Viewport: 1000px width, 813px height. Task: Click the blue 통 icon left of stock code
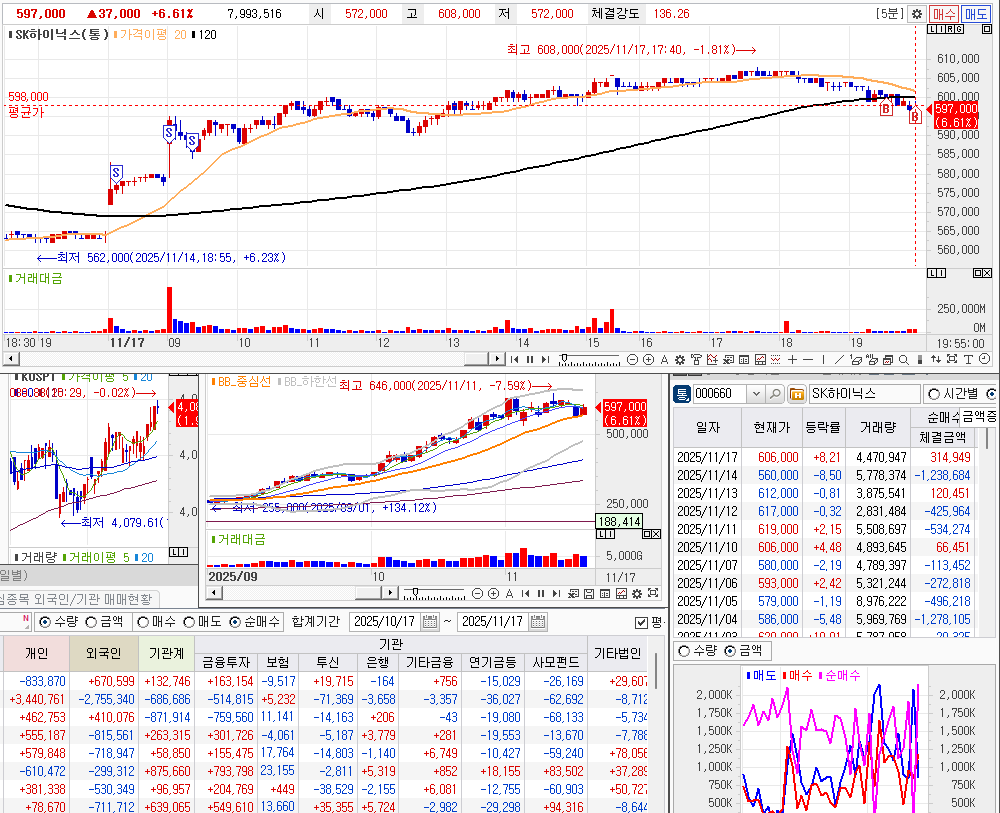(682, 394)
